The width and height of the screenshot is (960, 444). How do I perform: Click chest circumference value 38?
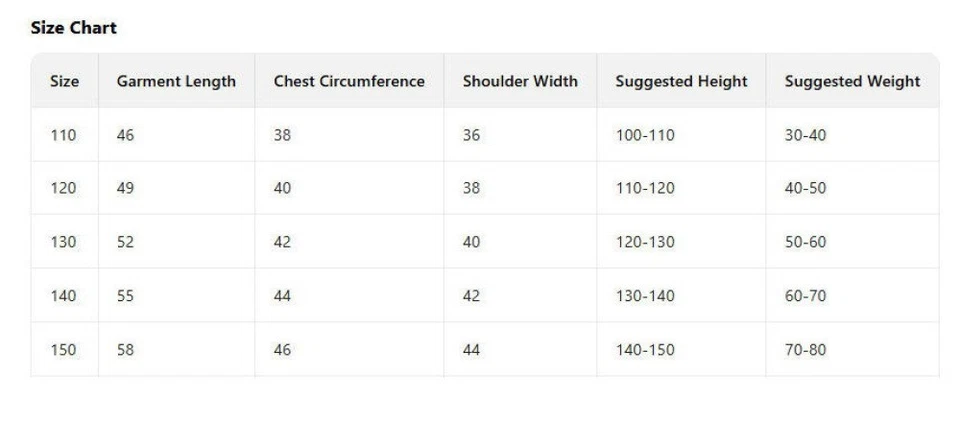click(x=282, y=135)
